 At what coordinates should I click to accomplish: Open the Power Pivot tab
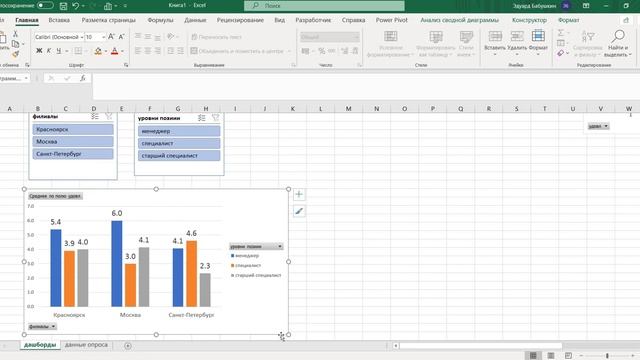coord(391,20)
